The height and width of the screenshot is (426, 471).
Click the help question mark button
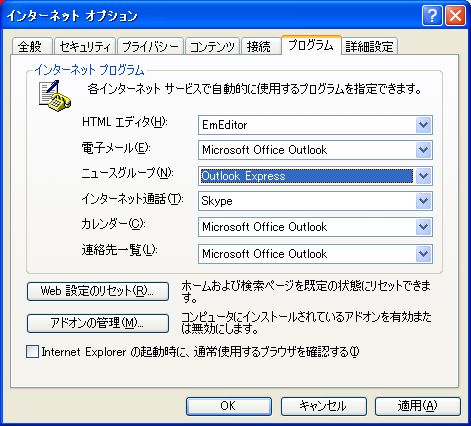click(x=432, y=16)
